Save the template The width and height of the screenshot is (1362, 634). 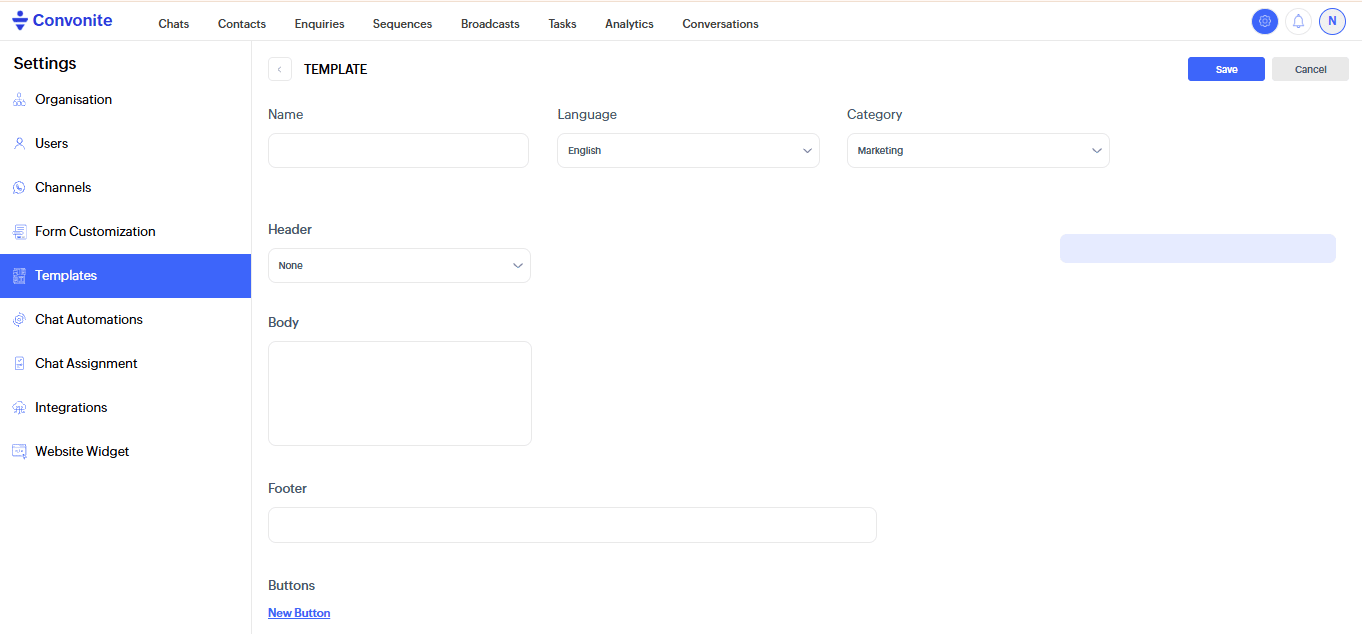(x=1226, y=69)
